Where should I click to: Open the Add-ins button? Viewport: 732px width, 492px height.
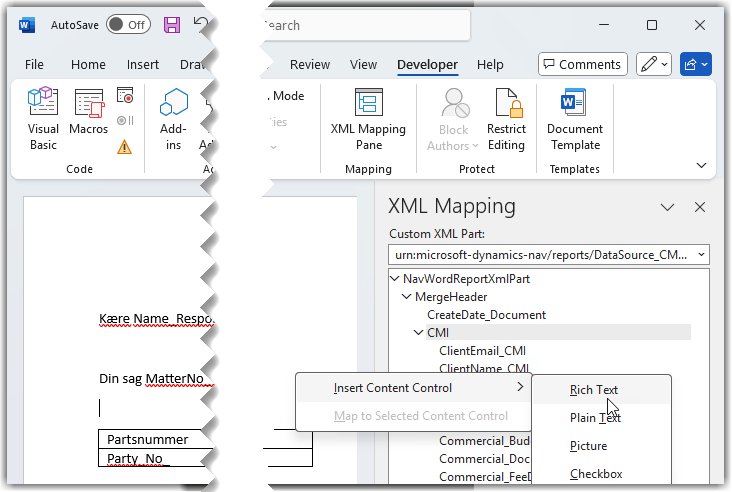pyautogui.click(x=173, y=119)
